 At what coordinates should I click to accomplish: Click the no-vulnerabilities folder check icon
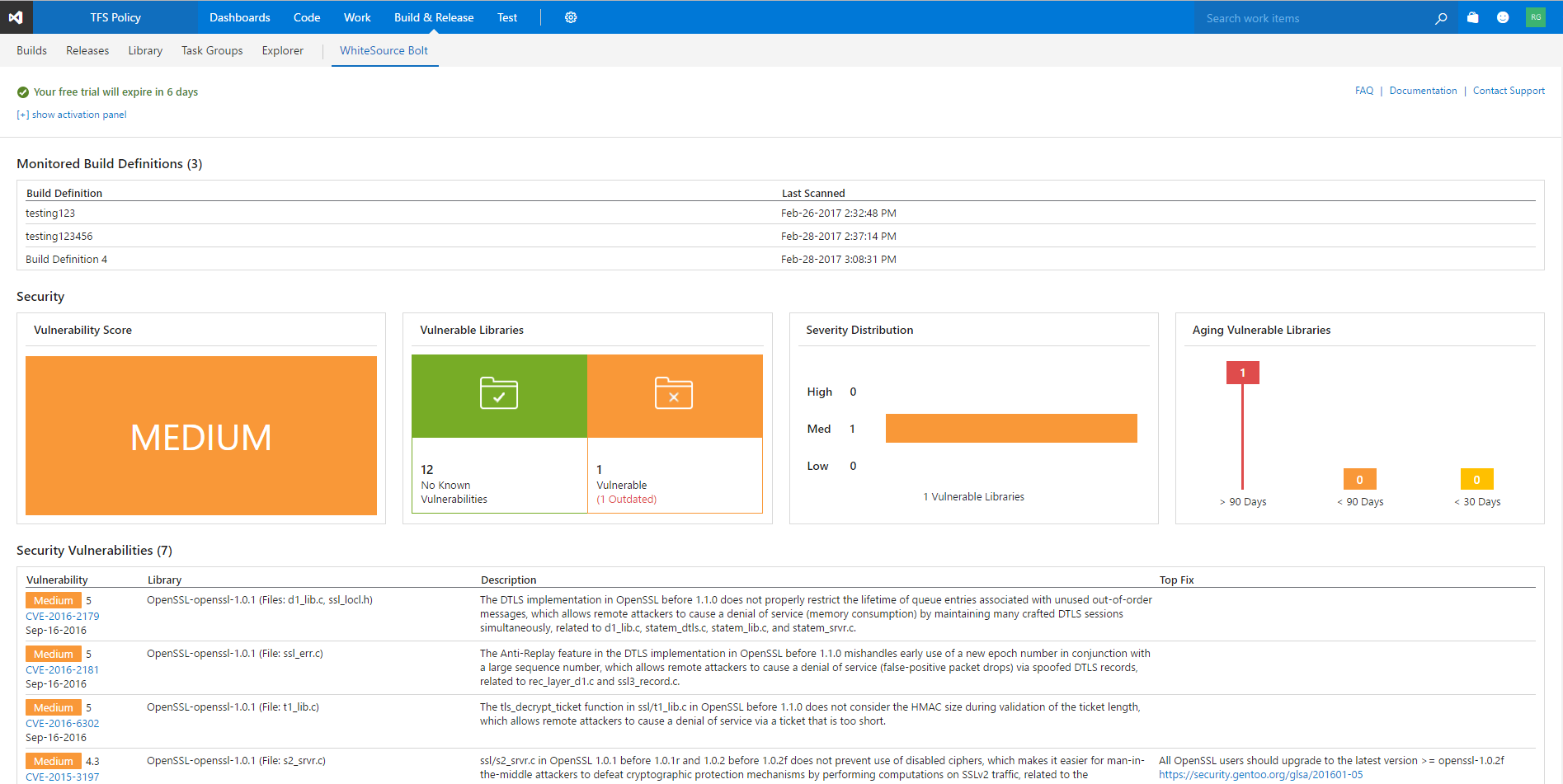(499, 393)
